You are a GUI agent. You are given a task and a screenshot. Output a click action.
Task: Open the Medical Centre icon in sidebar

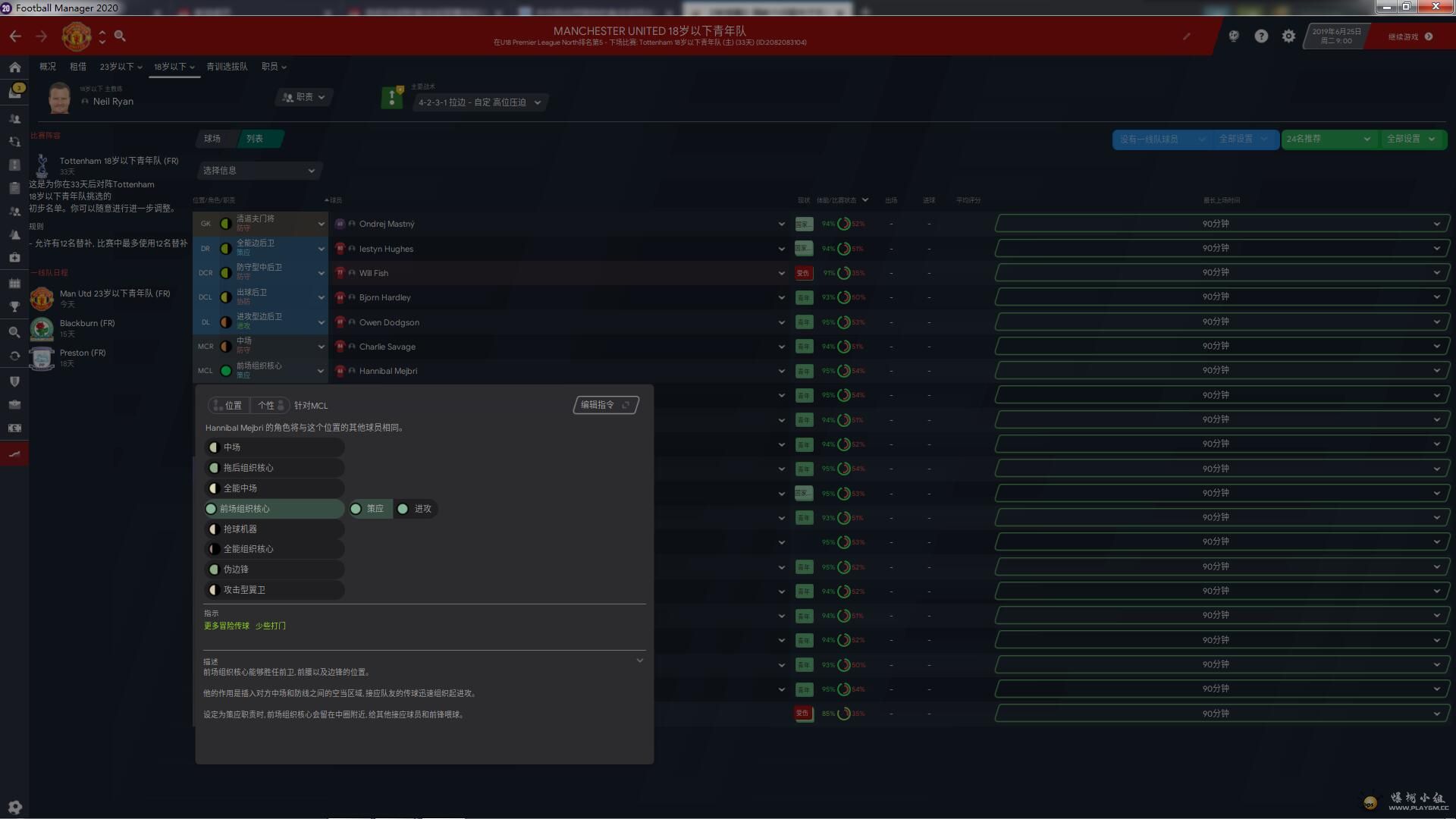[x=14, y=258]
